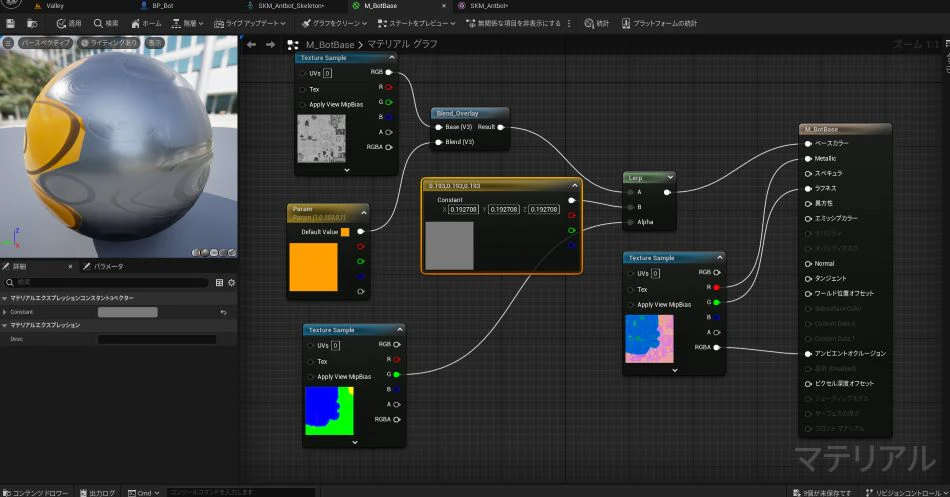Click the Constant gray color swatch

(127, 312)
